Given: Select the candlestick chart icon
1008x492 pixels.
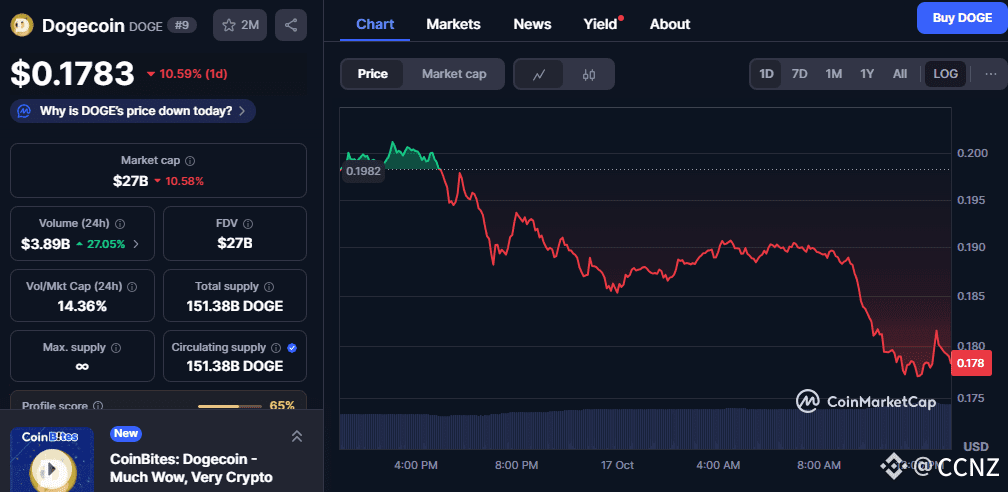Looking at the screenshot, I should (589, 74).
